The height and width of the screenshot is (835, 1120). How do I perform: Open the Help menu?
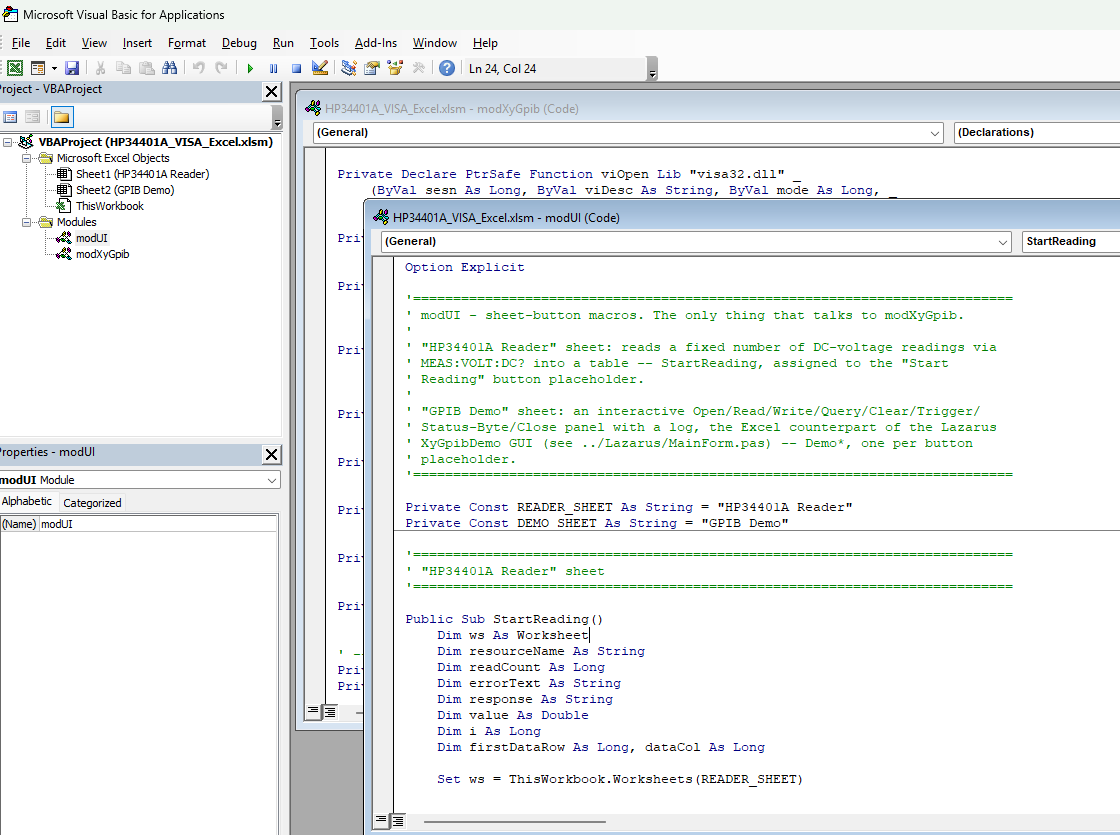(x=485, y=43)
